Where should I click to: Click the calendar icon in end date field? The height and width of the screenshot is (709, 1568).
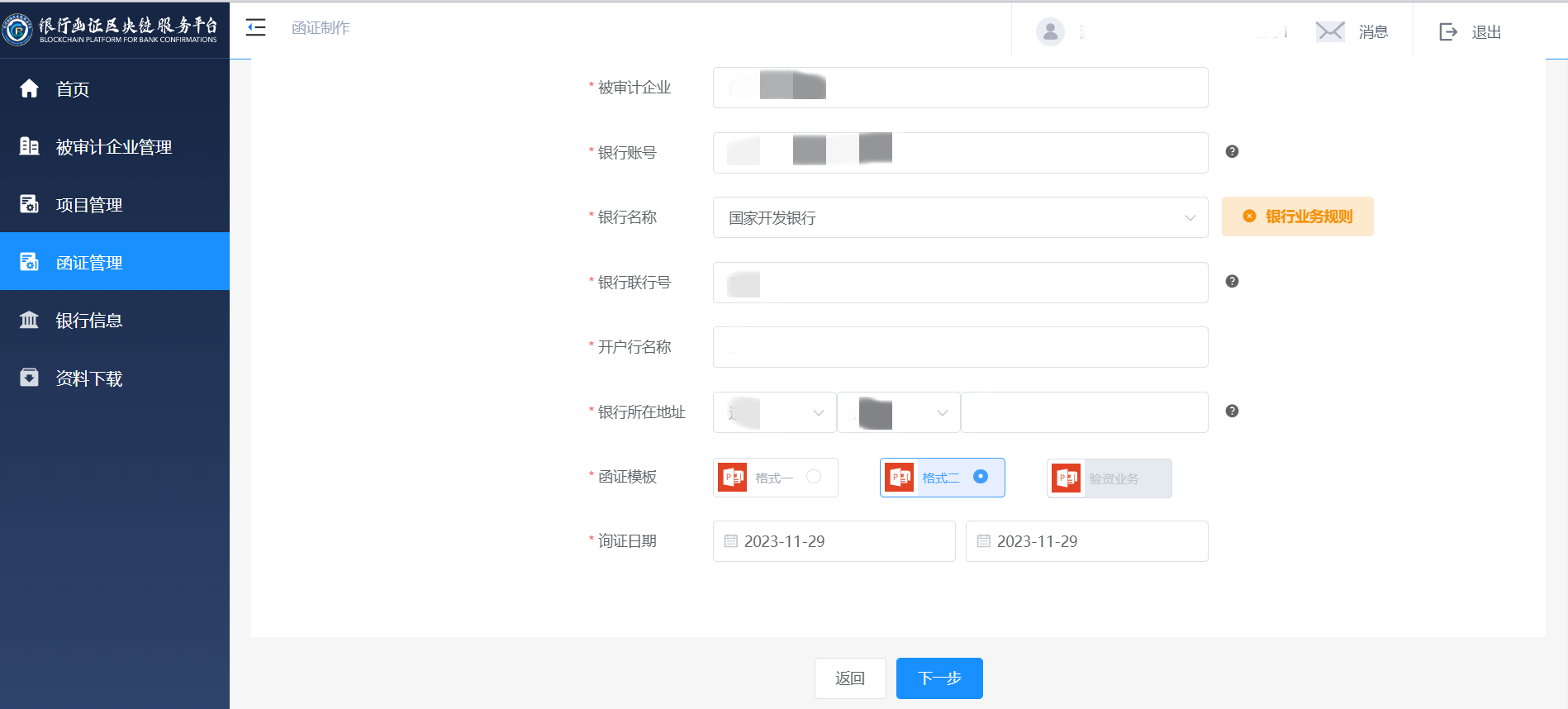pos(984,541)
